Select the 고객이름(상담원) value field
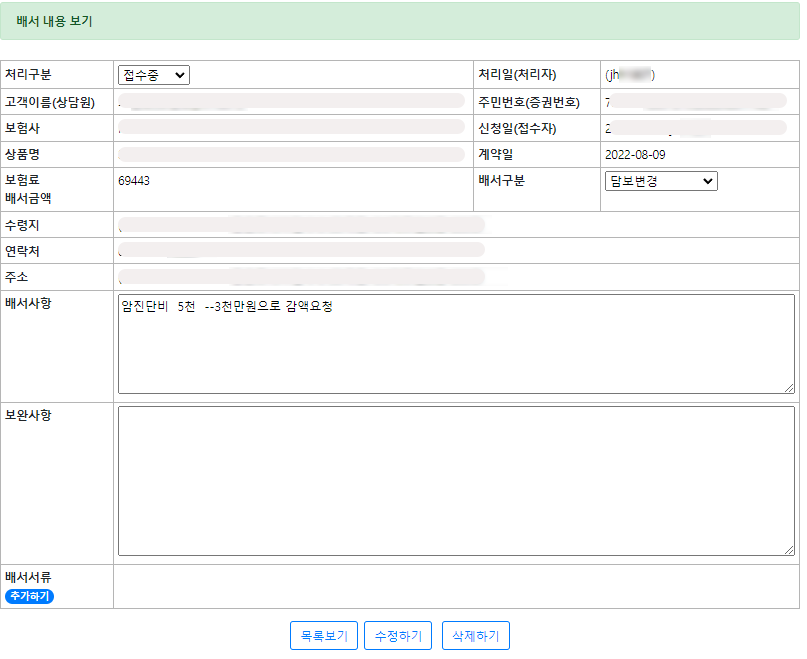Image resolution: width=807 pixels, height=659 pixels. (x=290, y=102)
